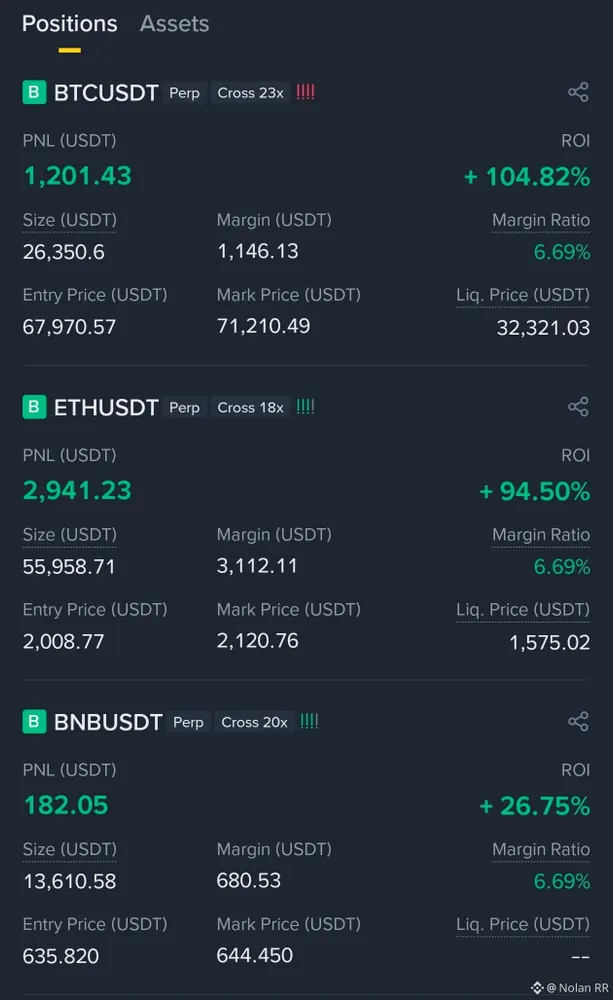
Task: Open the ETHUSDT pair name
Action: 106,407
